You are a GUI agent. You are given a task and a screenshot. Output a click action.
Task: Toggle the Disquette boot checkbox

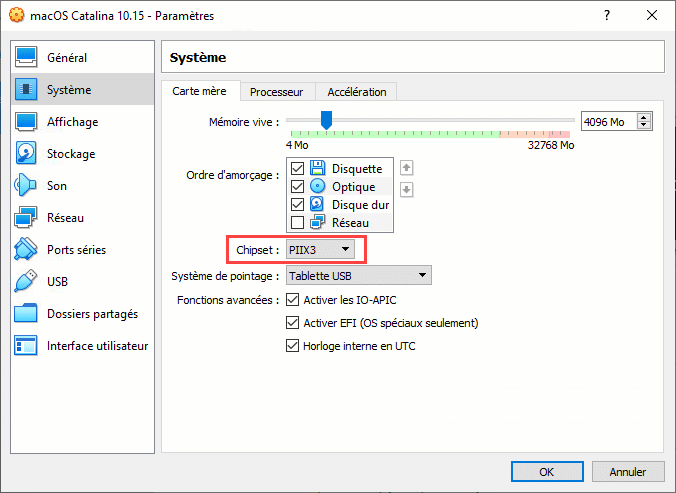[x=297, y=168]
